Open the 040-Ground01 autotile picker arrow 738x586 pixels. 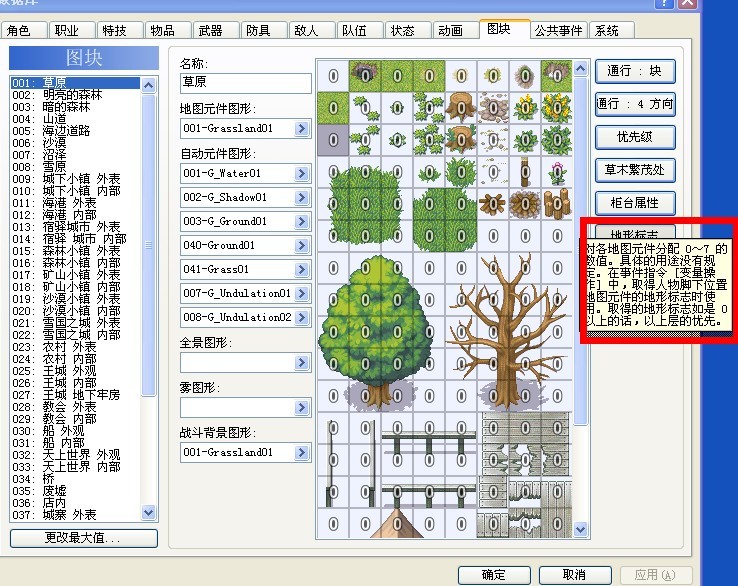[302, 246]
